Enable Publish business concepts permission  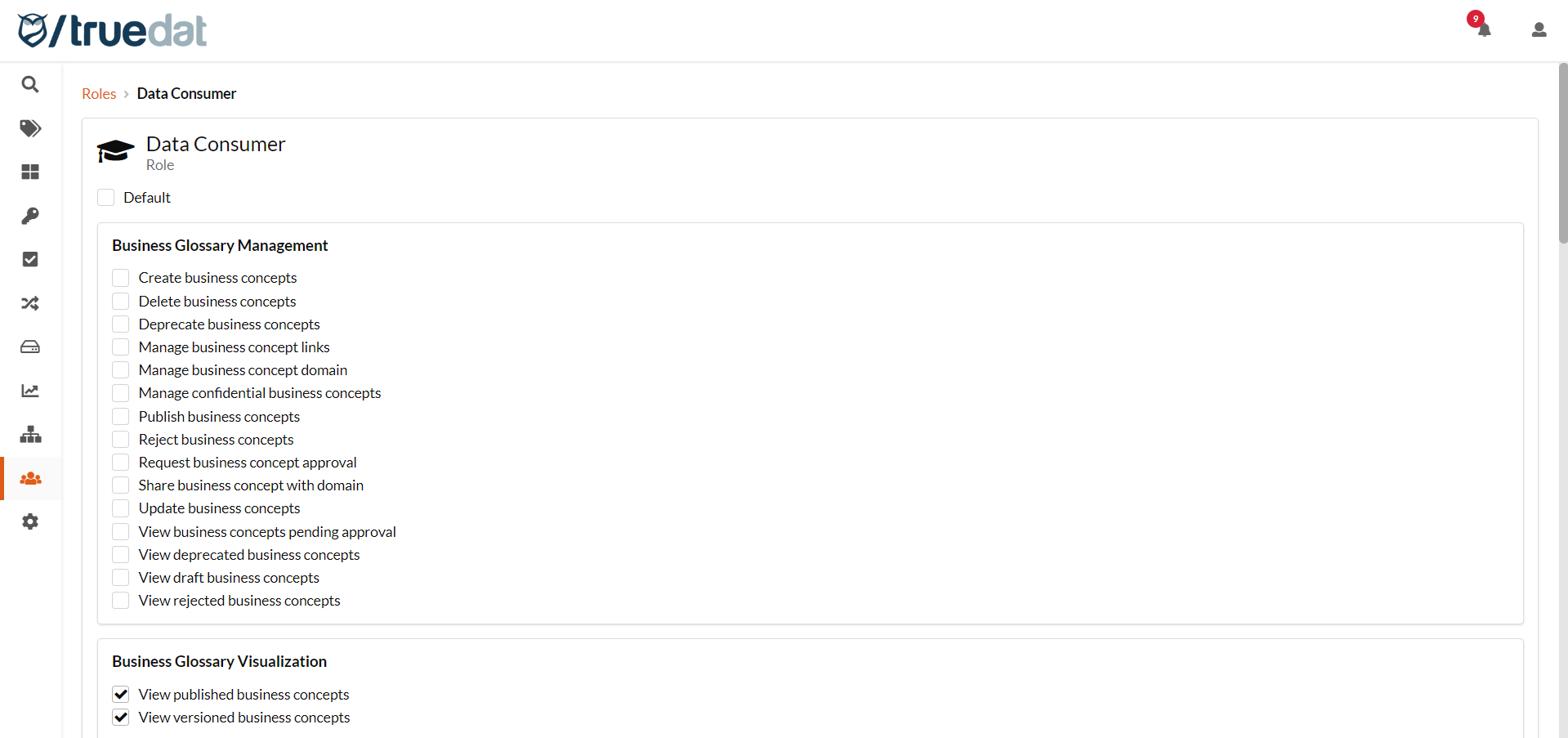[120, 416]
